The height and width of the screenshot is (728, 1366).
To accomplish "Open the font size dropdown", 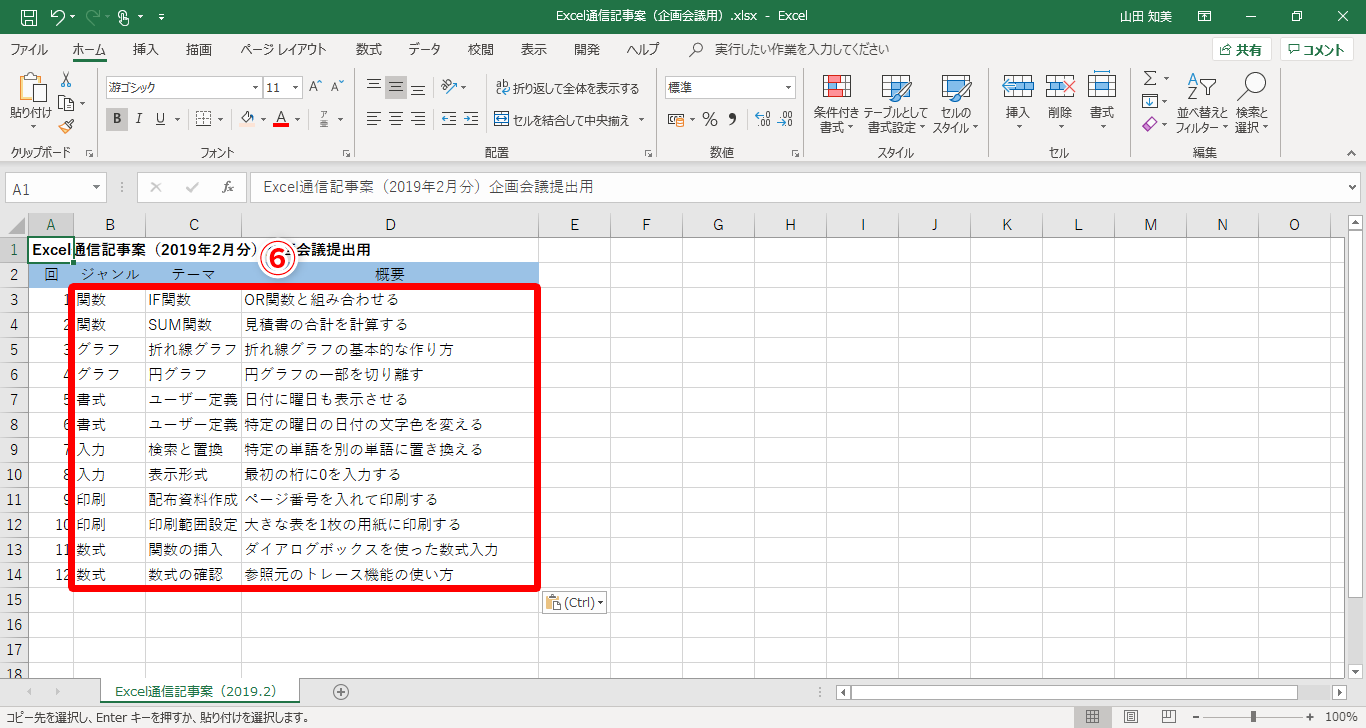I will 296,87.
